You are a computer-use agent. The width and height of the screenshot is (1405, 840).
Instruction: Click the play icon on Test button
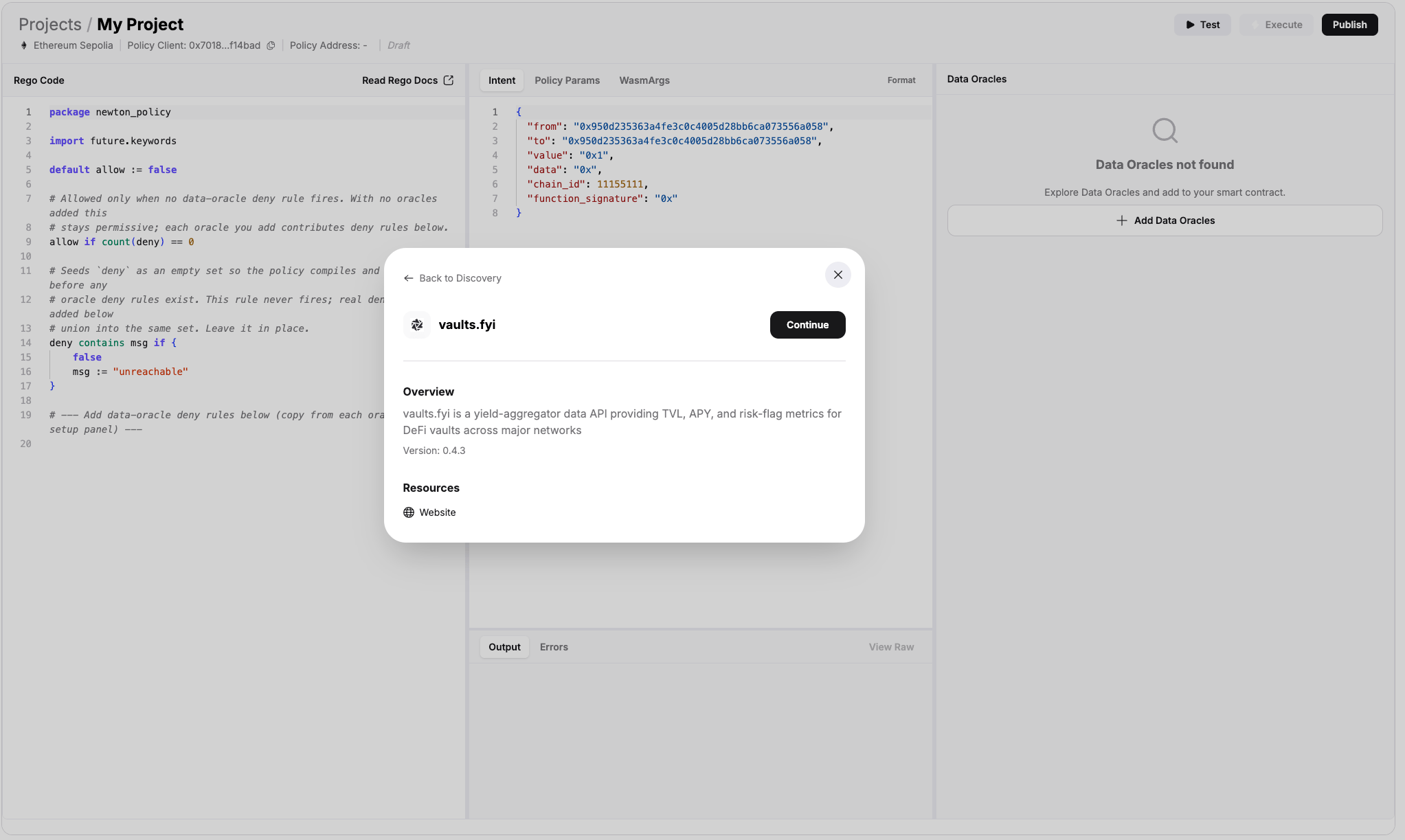[1190, 25]
